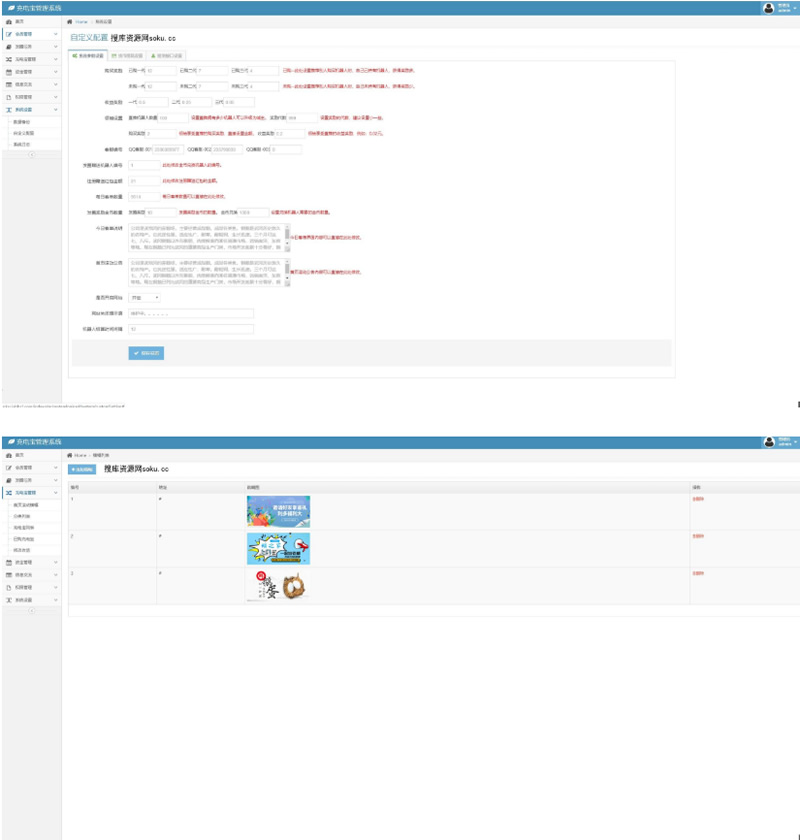Click the user avatar in upper header
800x840 pixels.
[x=768, y=7]
